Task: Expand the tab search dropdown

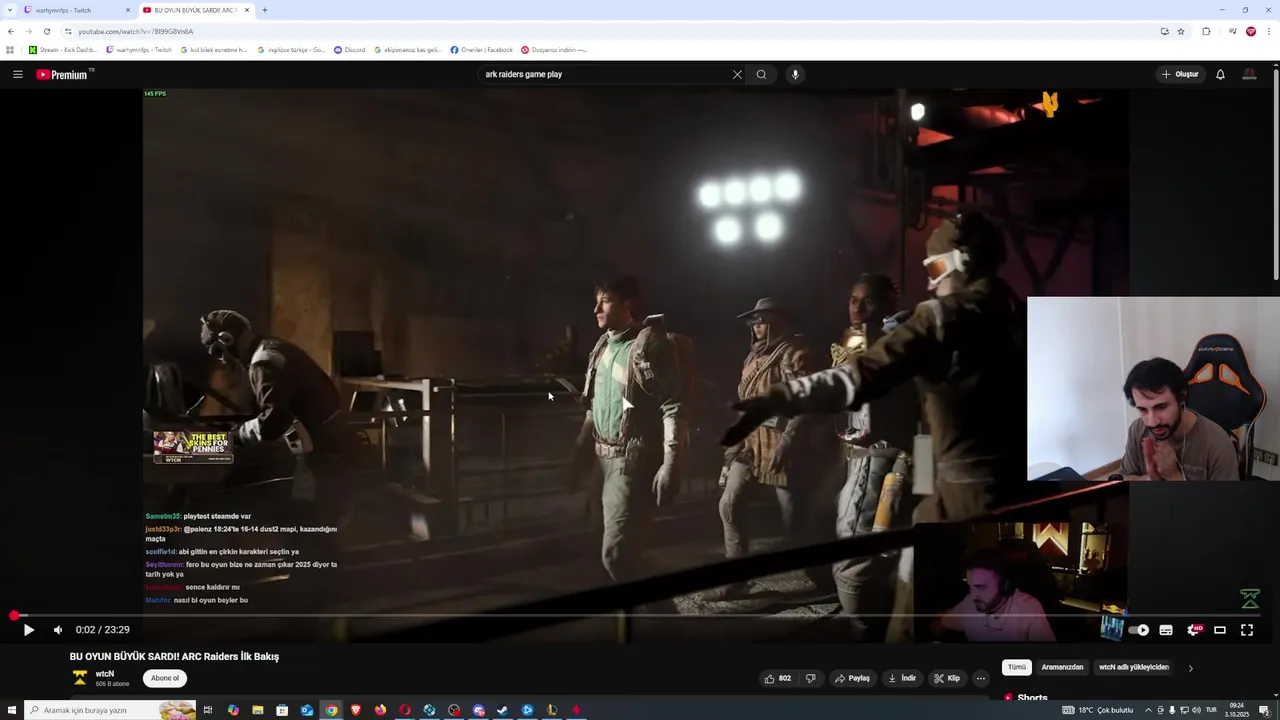Action: point(9,10)
